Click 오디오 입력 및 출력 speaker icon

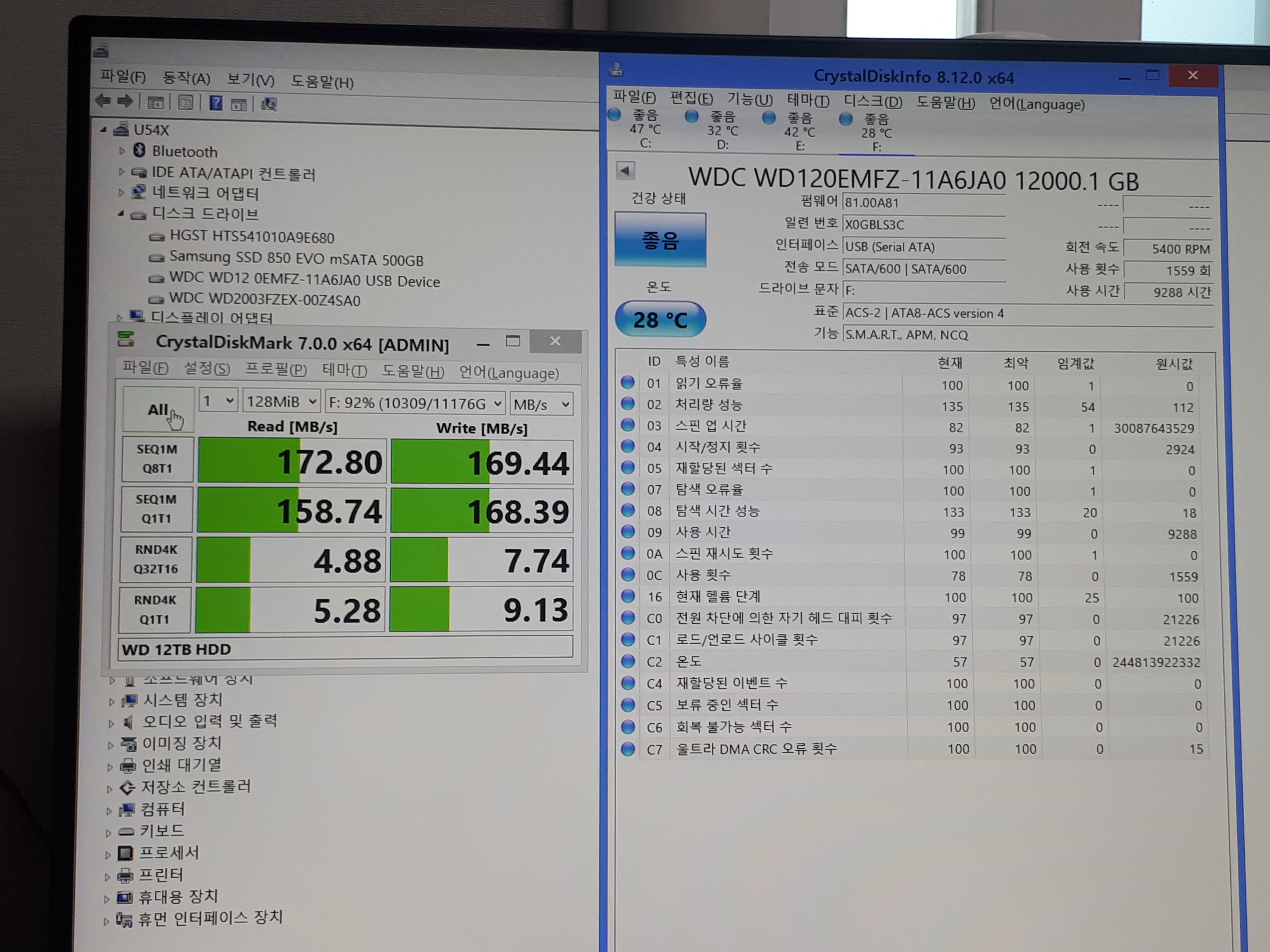(129, 722)
